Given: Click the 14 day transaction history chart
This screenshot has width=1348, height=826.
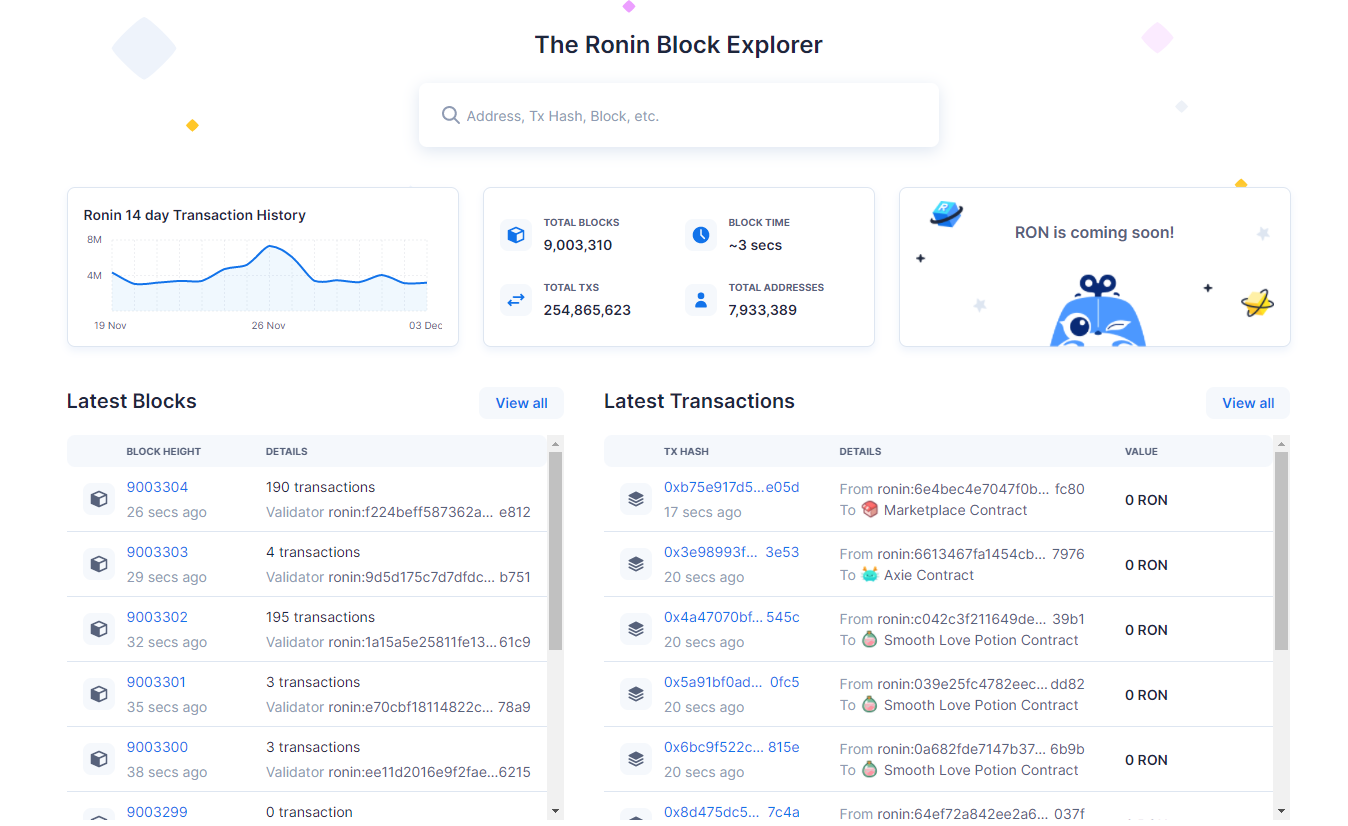Looking at the screenshot, I should click(x=269, y=275).
